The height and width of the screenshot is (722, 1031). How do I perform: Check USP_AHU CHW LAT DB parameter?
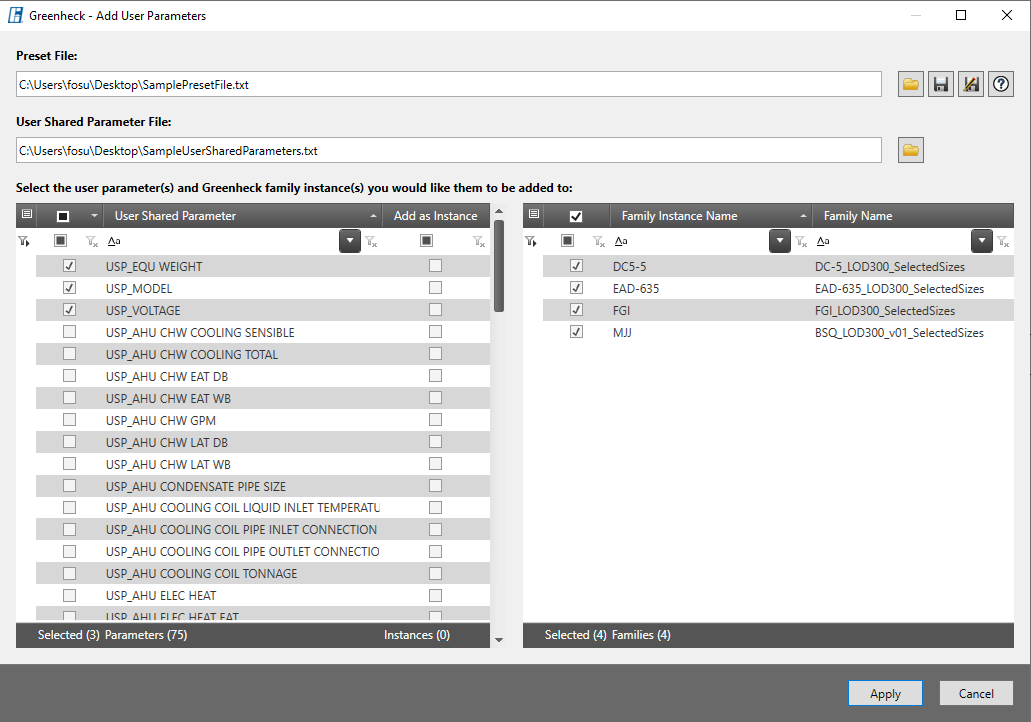coord(69,441)
